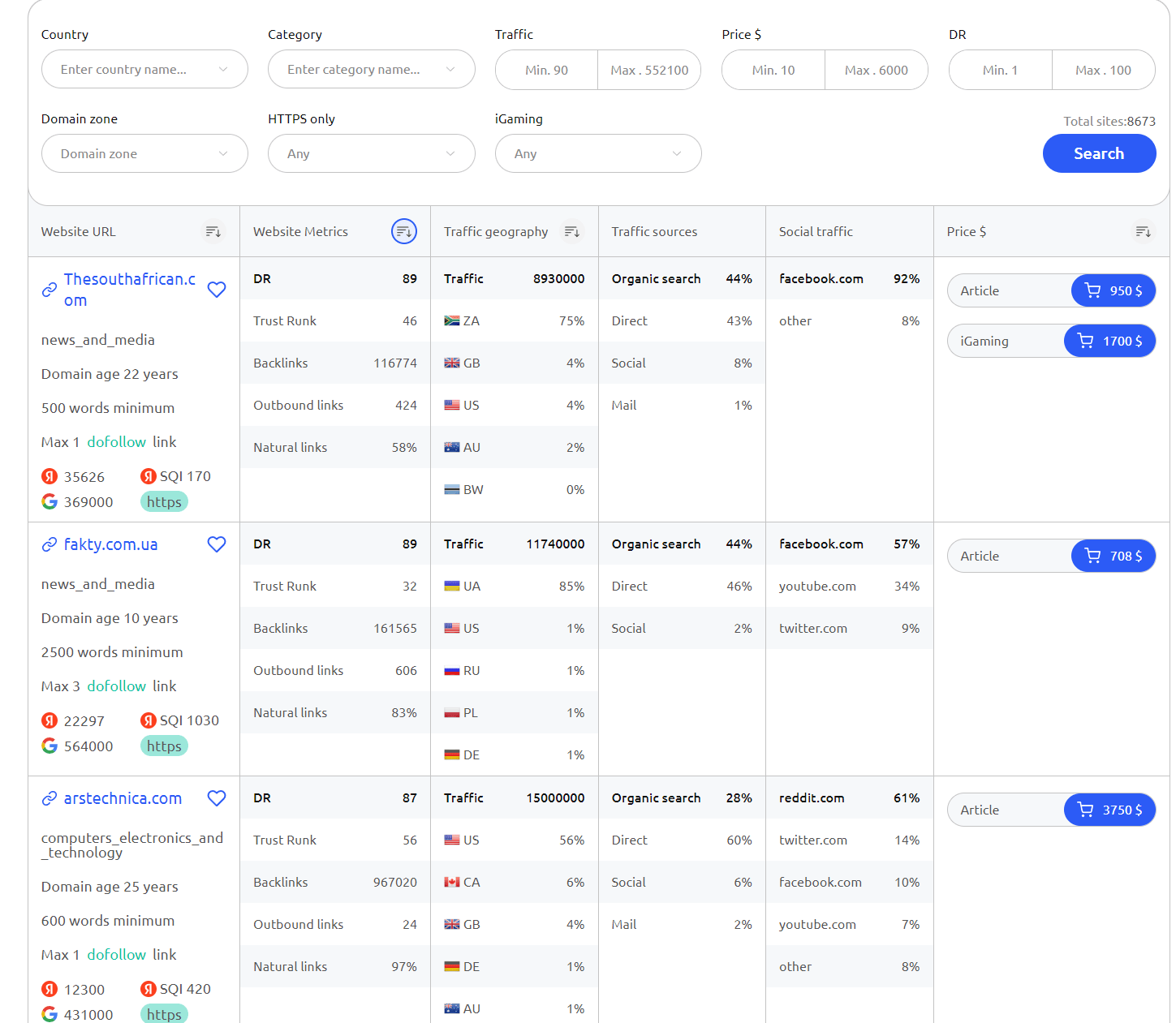Viewport: 1176px width, 1023px height.
Task: Click UA flag in fakty.com.ua geography
Action: (452, 587)
